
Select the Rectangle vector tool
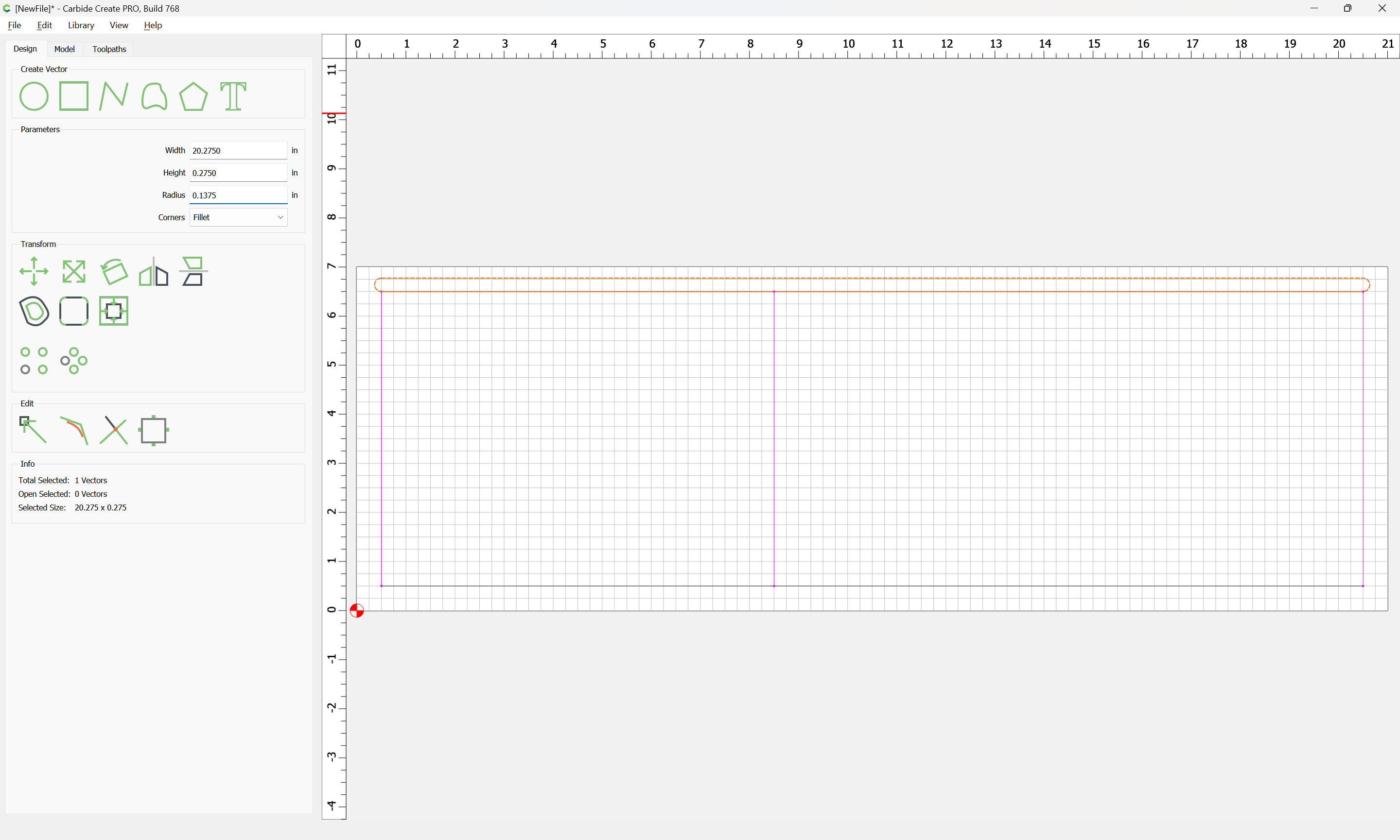(x=73, y=96)
